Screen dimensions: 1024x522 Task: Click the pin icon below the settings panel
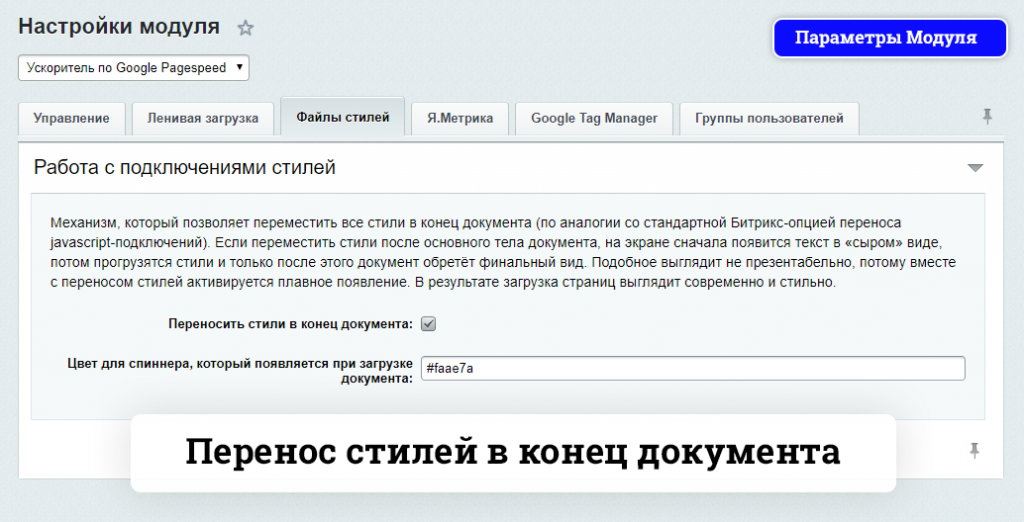coord(975,451)
